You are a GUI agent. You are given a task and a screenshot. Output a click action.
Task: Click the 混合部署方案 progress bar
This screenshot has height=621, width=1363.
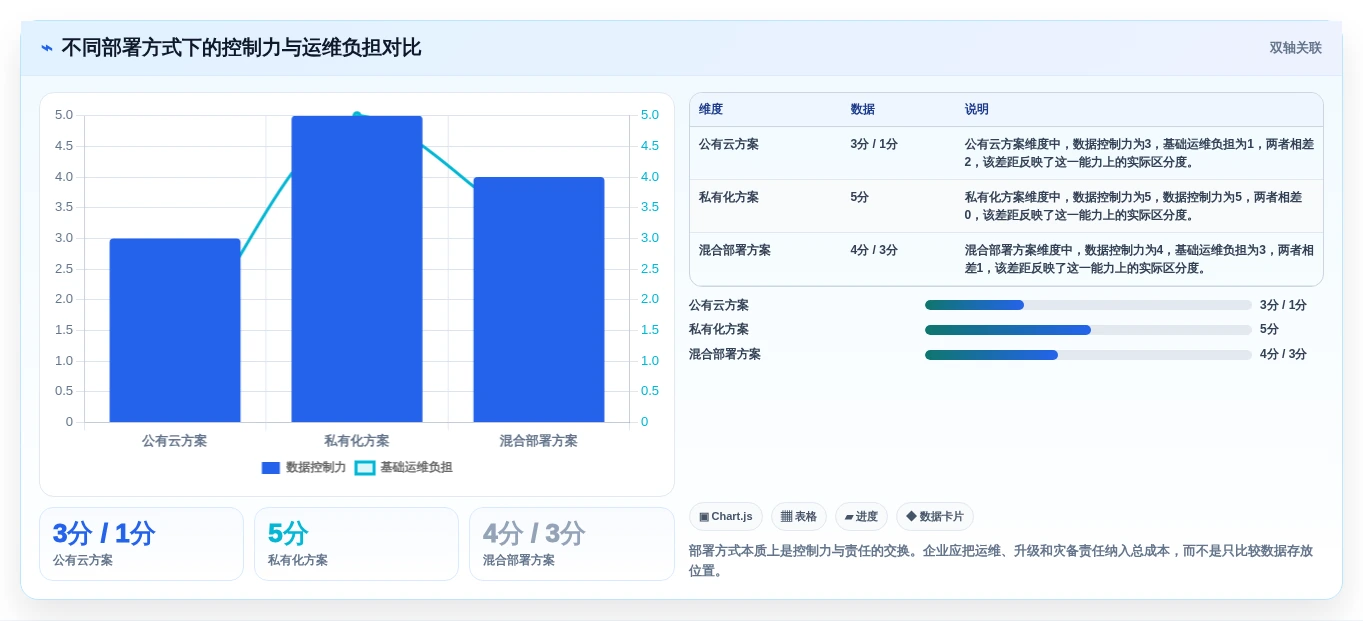(1088, 354)
